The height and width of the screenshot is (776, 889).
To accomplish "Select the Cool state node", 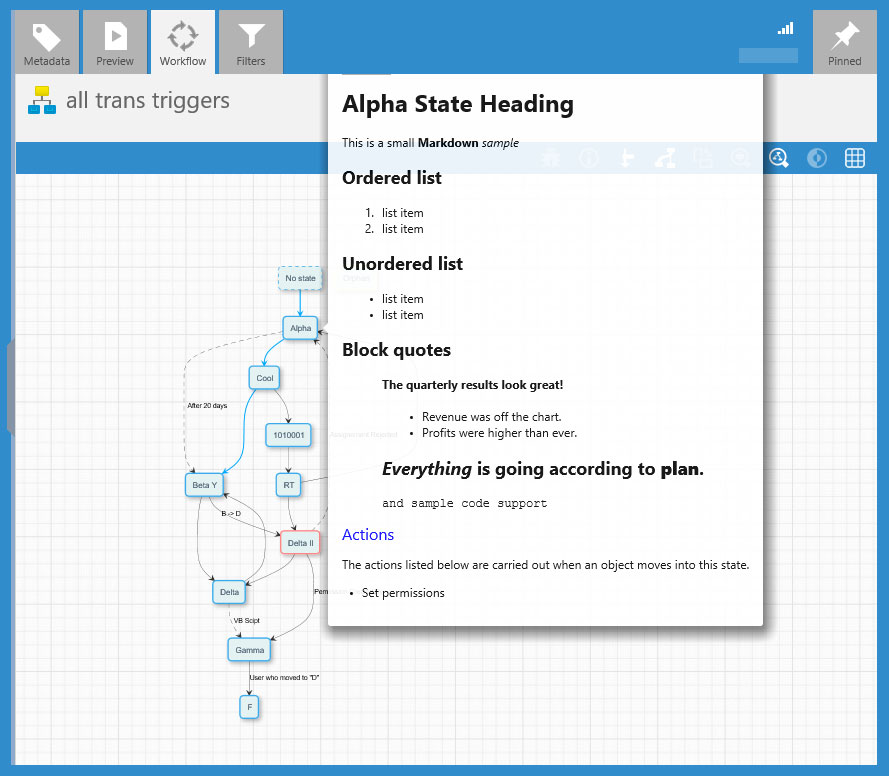I will click(x=264, y=378).
